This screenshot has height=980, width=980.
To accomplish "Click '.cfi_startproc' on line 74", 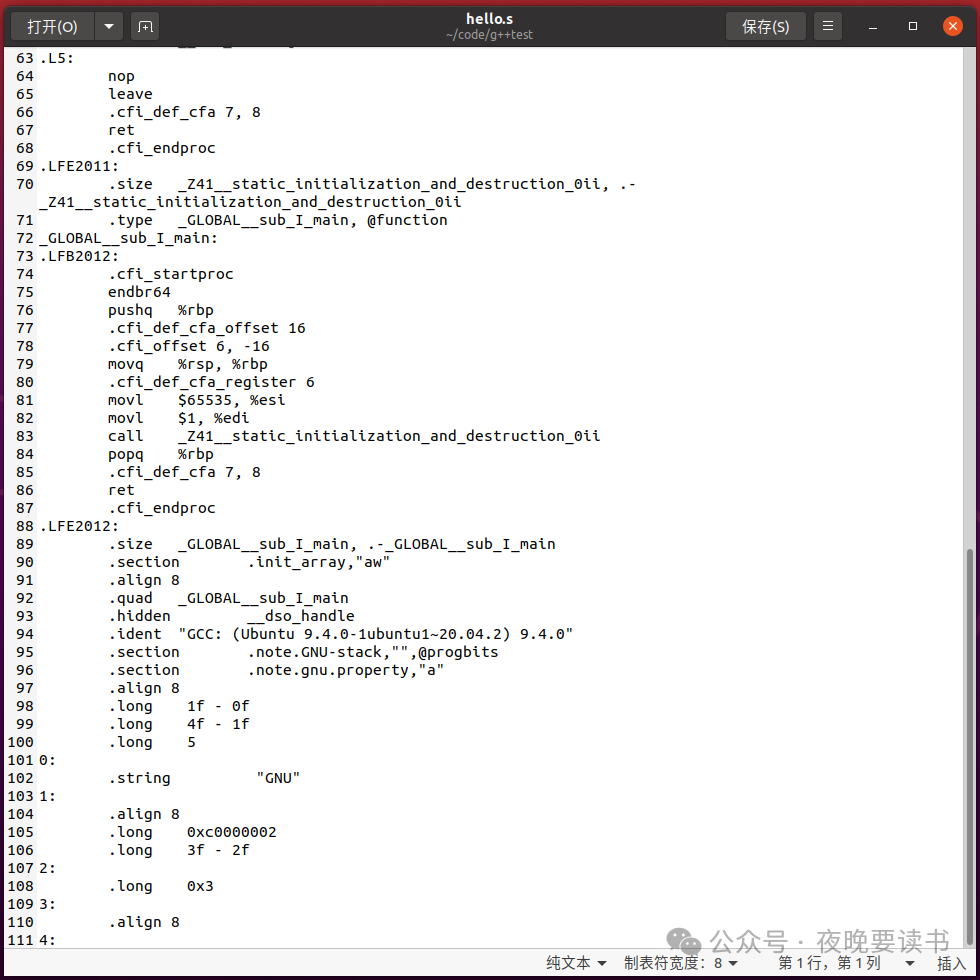I will tap(171, 274).
